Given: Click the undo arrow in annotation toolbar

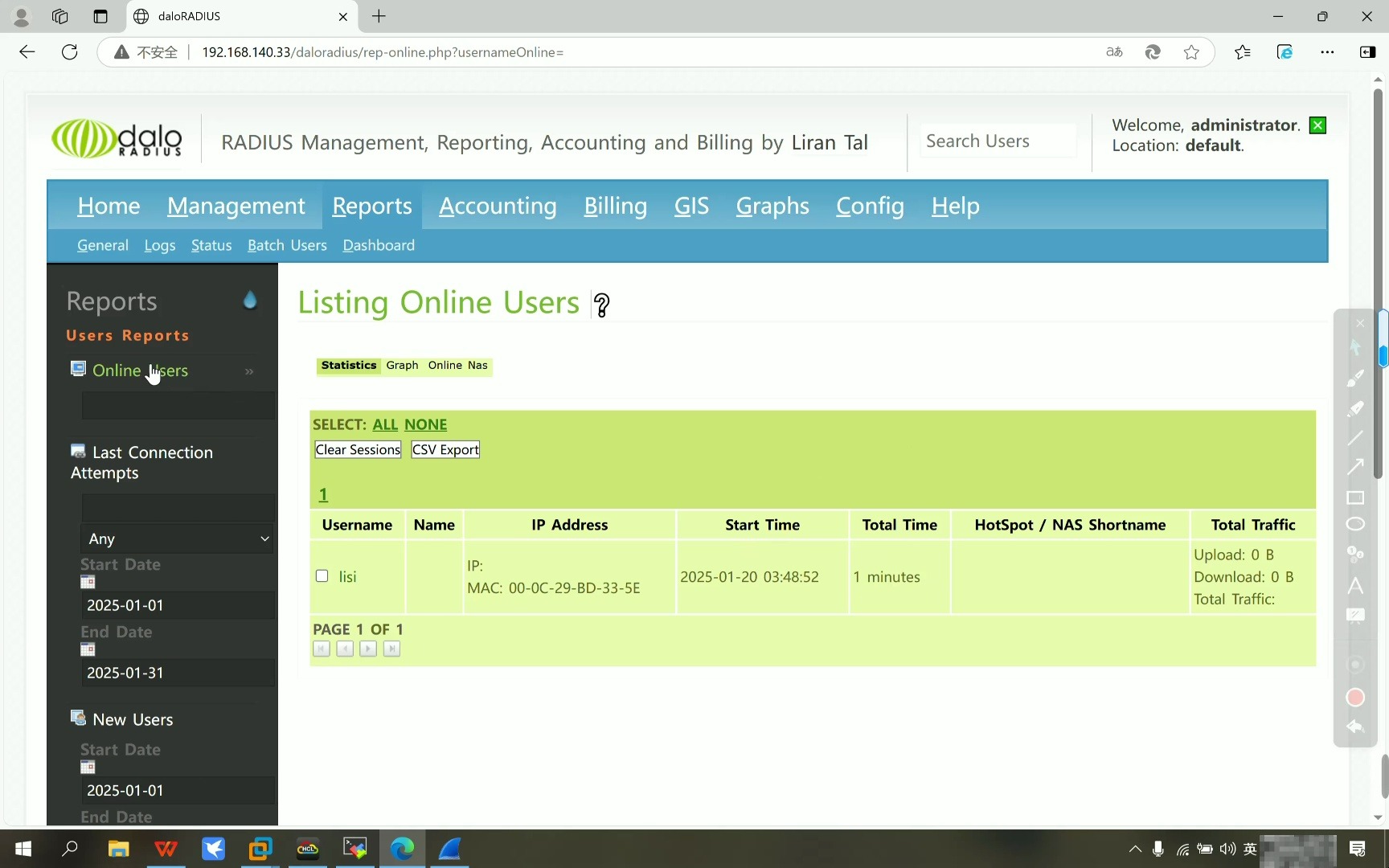Looking at the screenshot, I should coord(1355,727).
